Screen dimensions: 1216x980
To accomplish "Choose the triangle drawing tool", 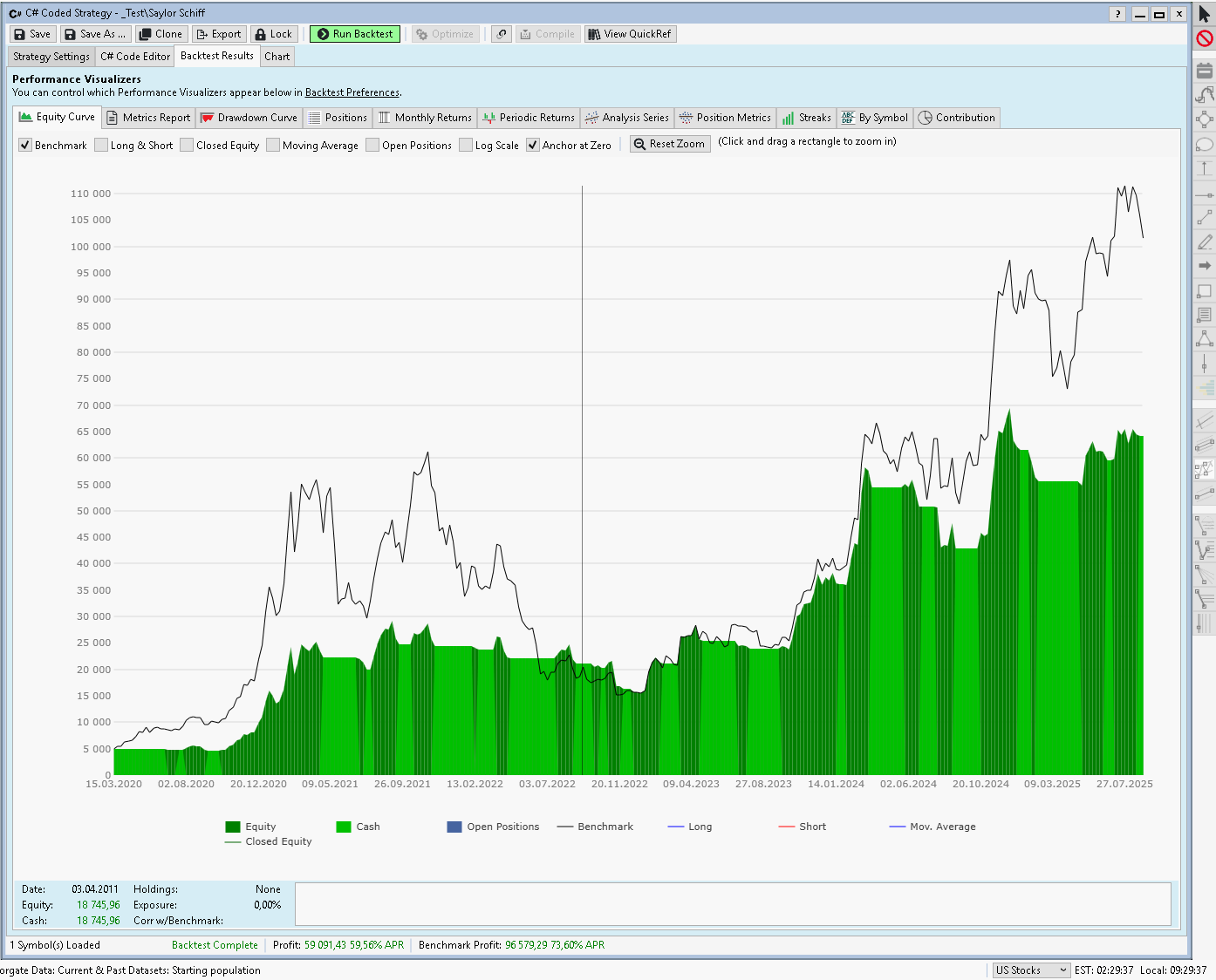I will [x=1205, y=338].
